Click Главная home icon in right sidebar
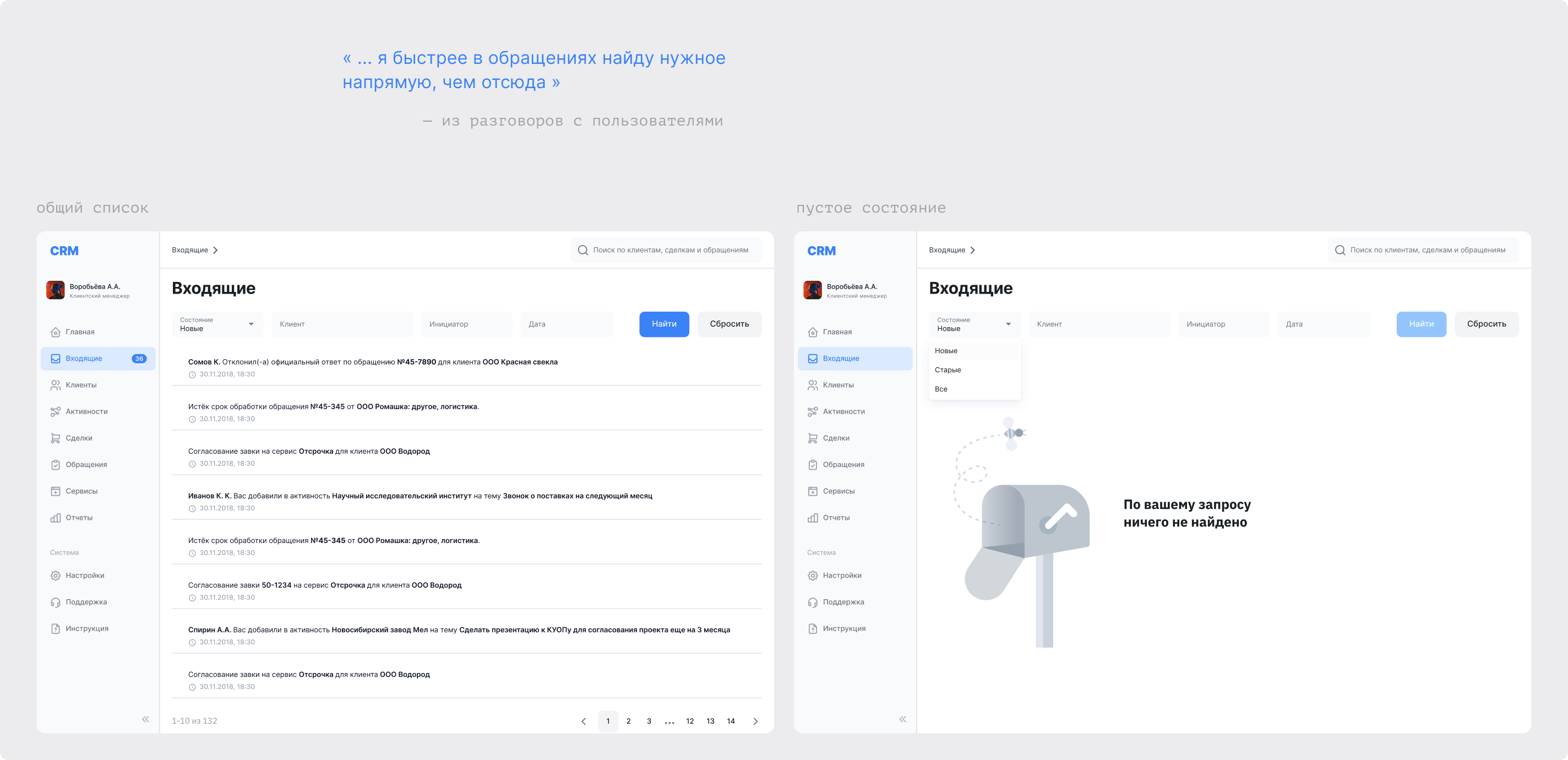1568x760 pixels. 813,332
